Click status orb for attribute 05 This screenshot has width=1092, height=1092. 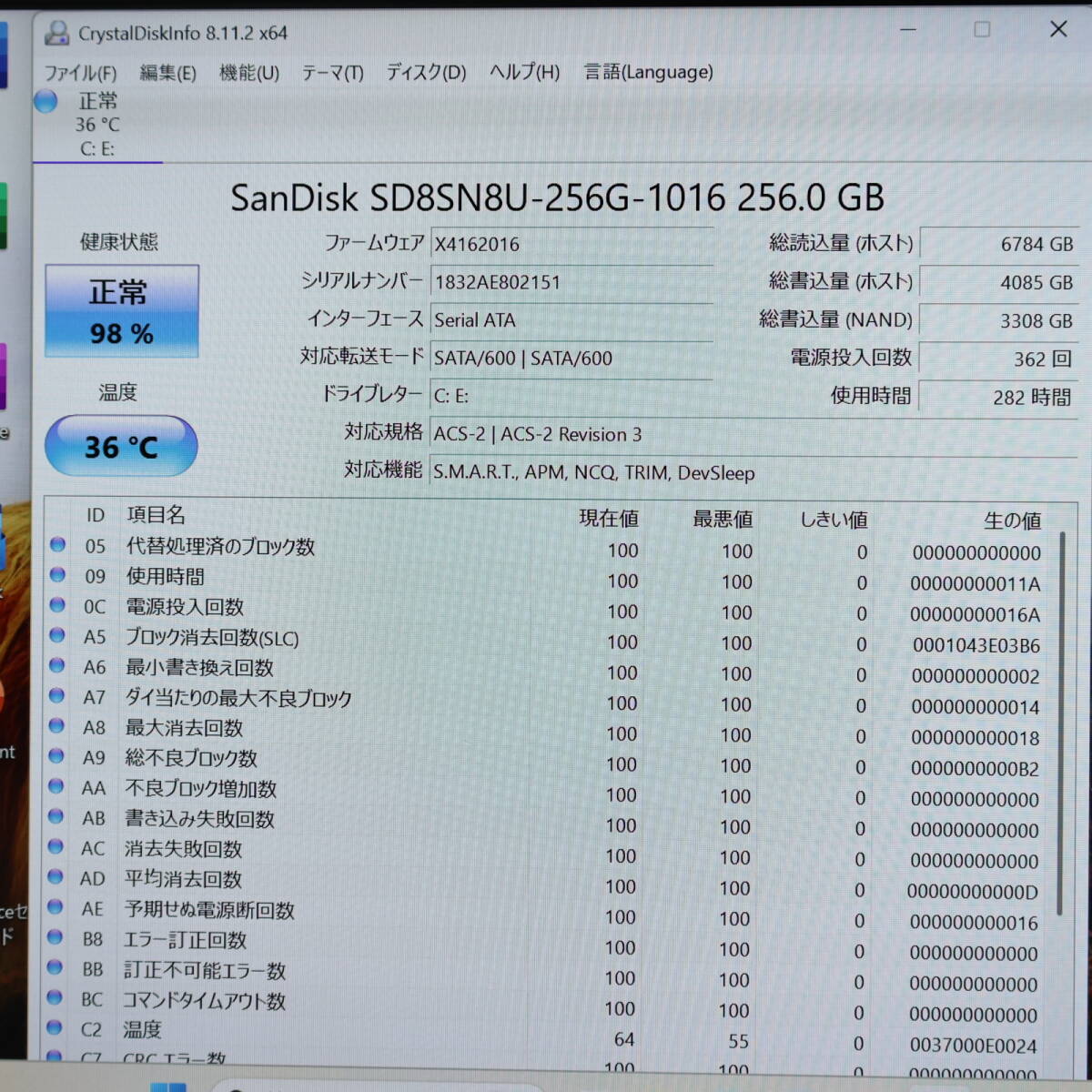[x=57, y=544]
